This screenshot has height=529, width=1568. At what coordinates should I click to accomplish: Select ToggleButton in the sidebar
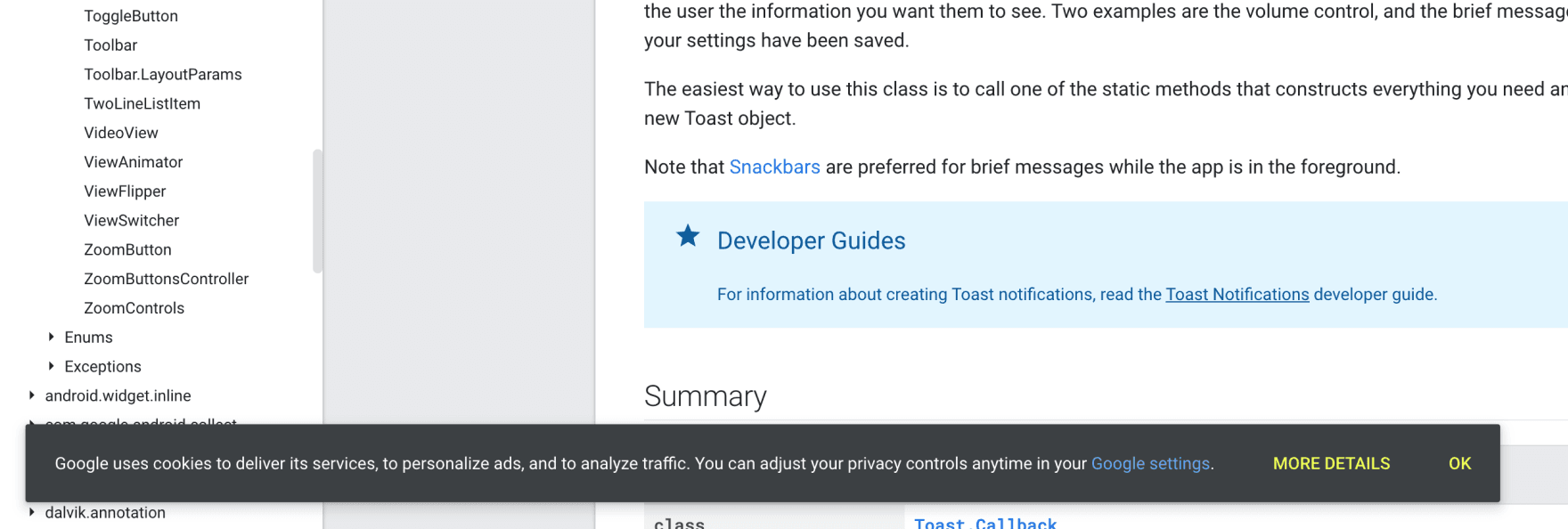(131, 15)
